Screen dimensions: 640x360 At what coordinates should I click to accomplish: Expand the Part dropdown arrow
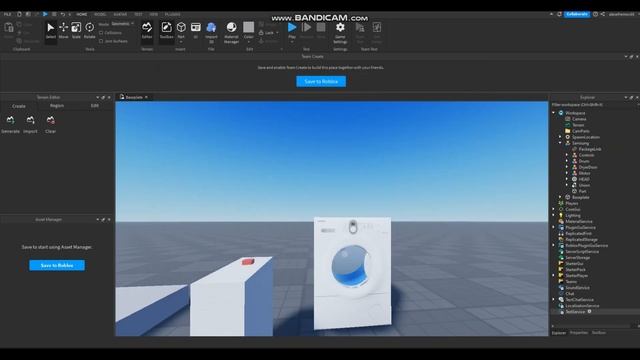[181, 42]
